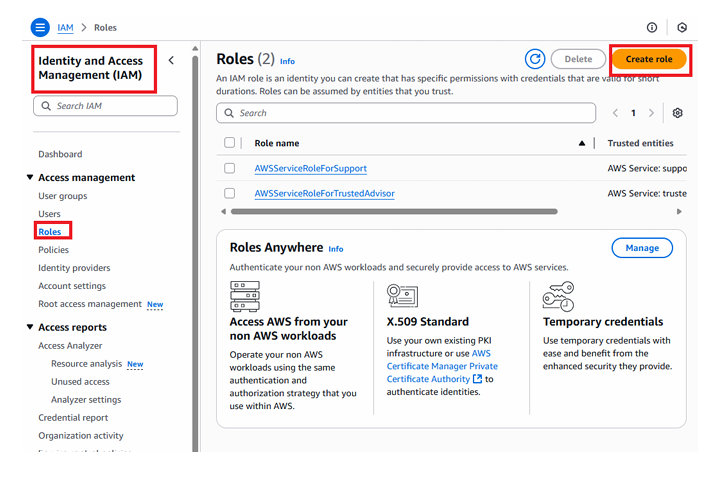
Task: Go to previous page arrow in pagination
Action: click(x=615, y=114)
